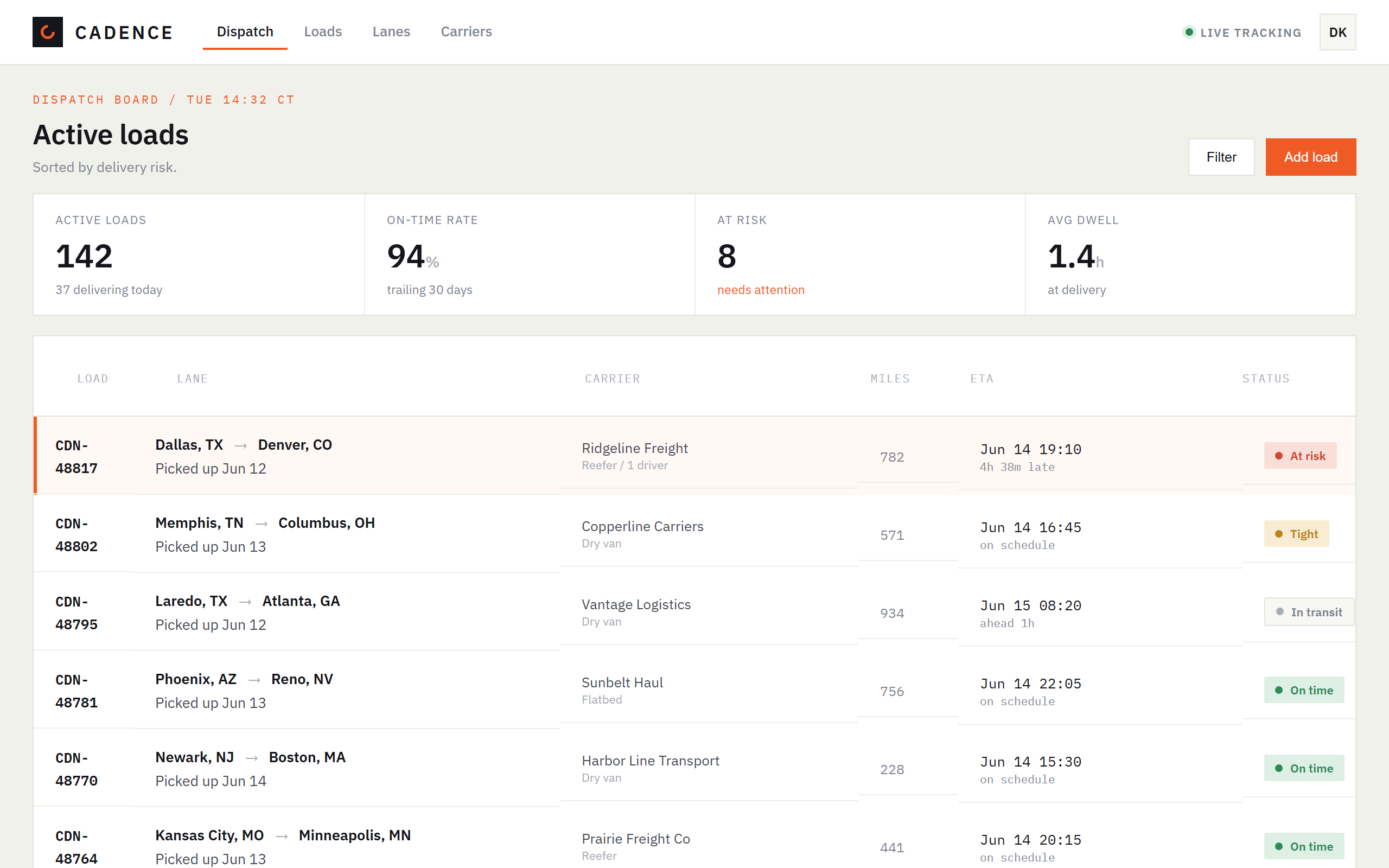Viewport: 1389px width, 868px height.
Task: Click the Jun 14 22:05 ETA
Action: click(1030, 684)
